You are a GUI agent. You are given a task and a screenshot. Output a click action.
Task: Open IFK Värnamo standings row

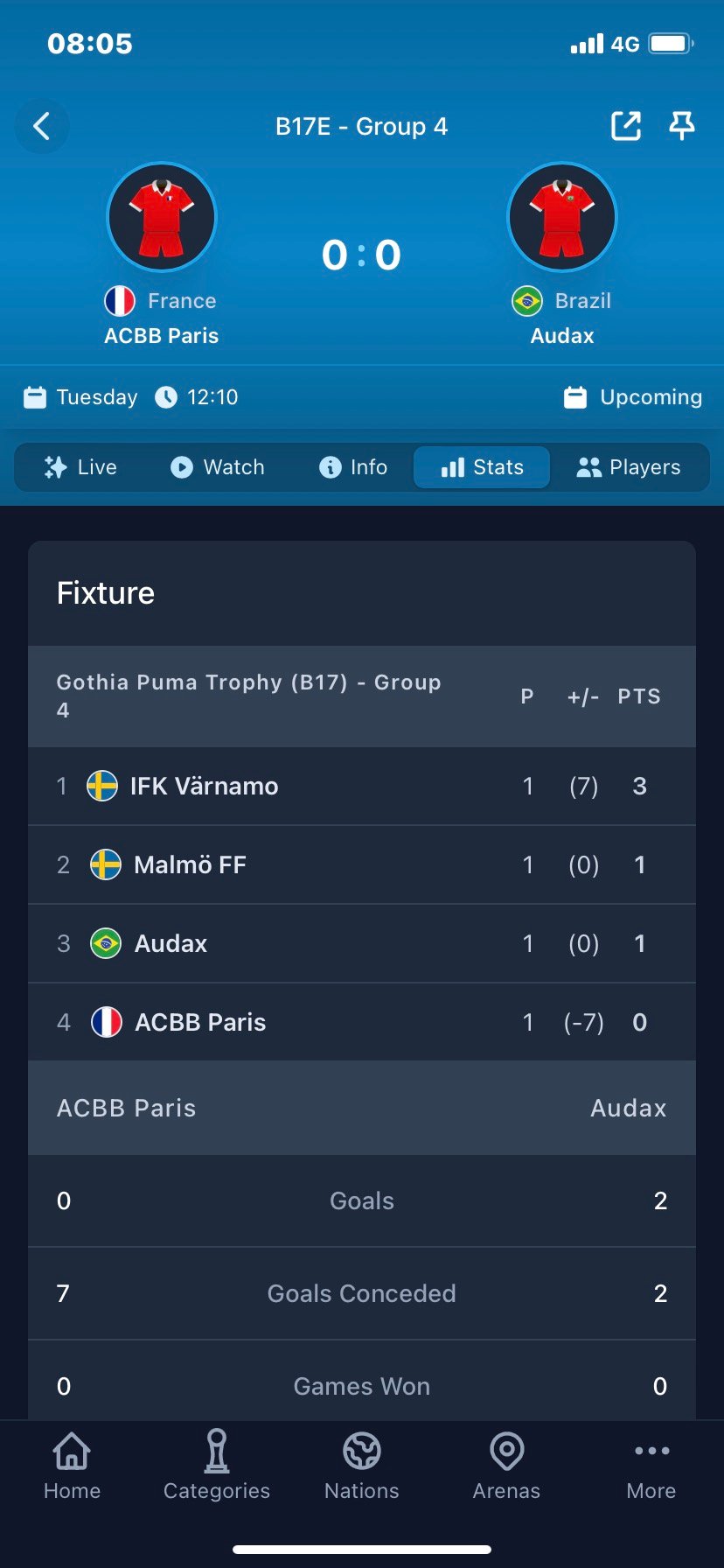[362, 786]
